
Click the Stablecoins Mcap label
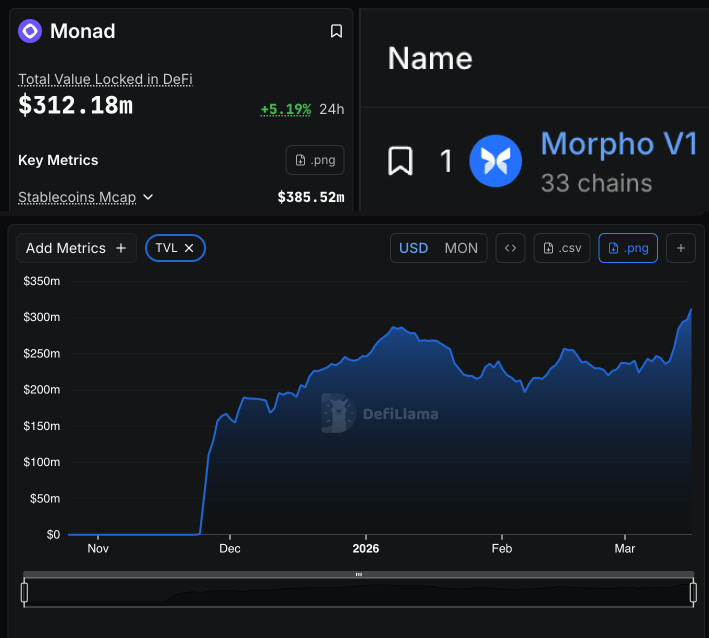pyautogui.click(x=77, y=197)
